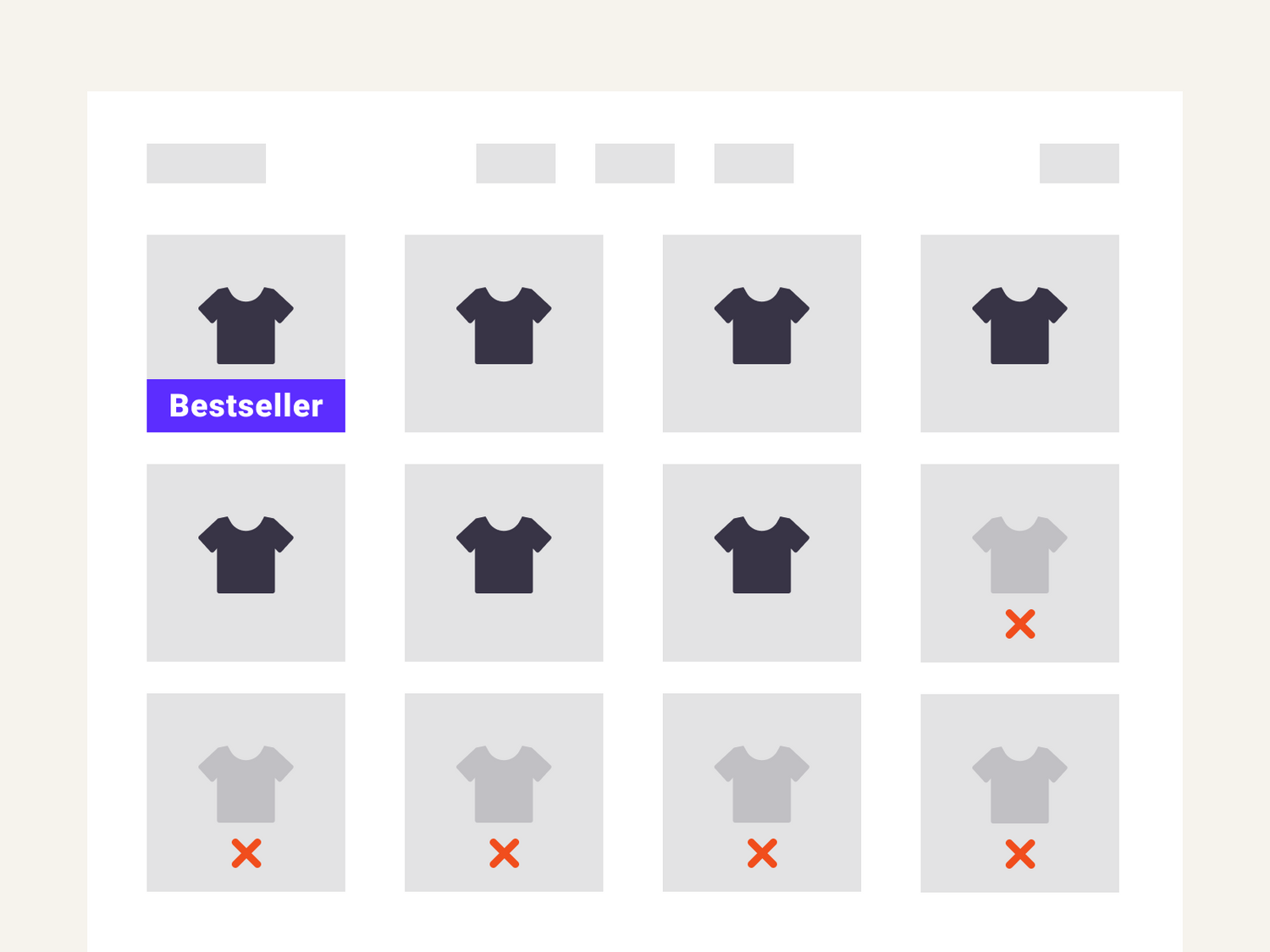Click the dark t-shirt in middle row, first tile
Screen dimensions: 1270x952
pyautogui.click(x=246, y=555)
